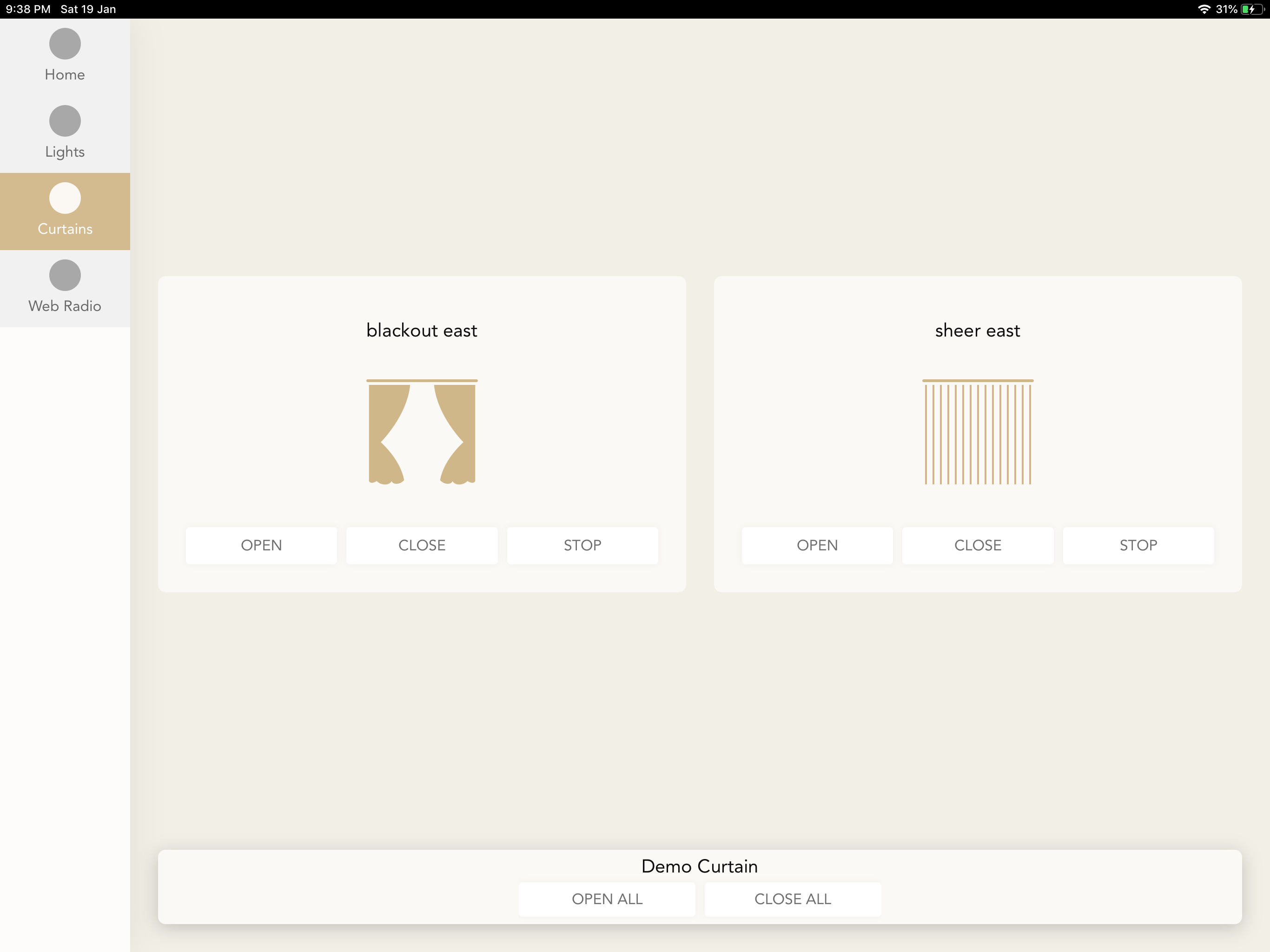
Task: Switch to the Lights menu label
Action: [65, 152]
